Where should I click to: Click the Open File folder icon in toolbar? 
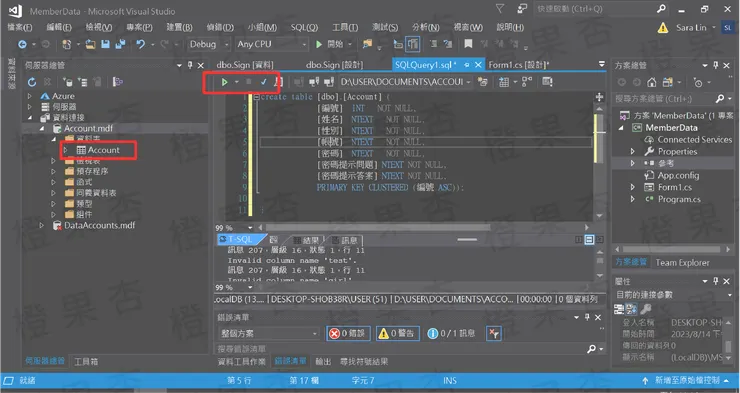click(x=90, y=44)
